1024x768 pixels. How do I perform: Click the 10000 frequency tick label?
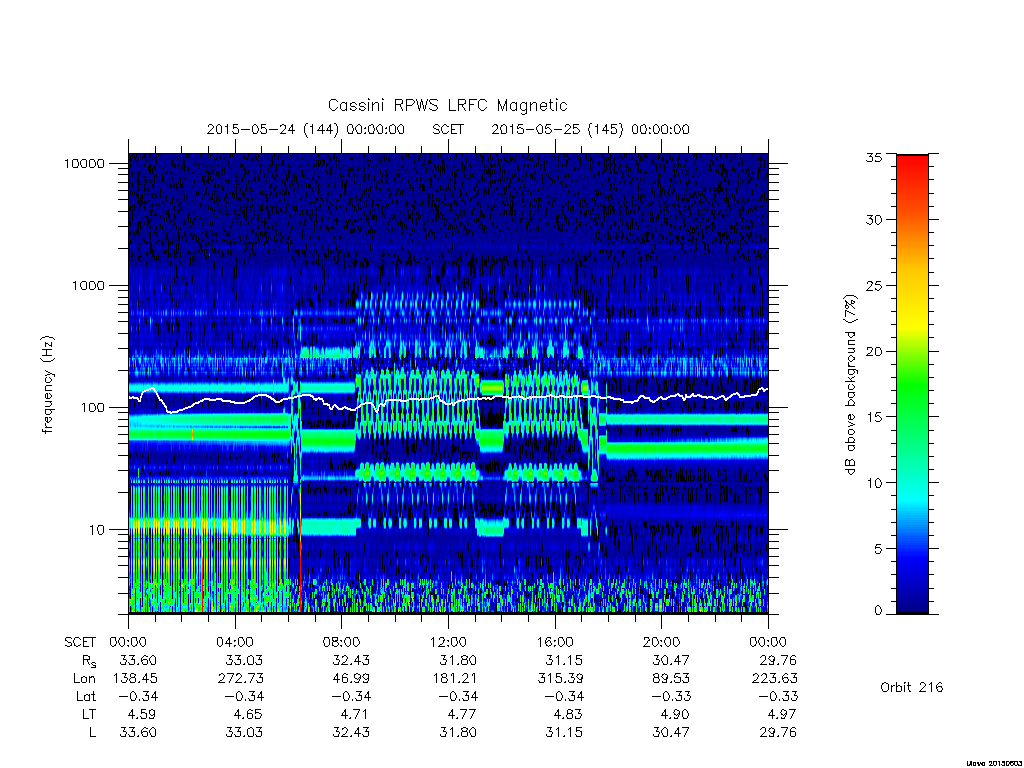click(84, 164)
